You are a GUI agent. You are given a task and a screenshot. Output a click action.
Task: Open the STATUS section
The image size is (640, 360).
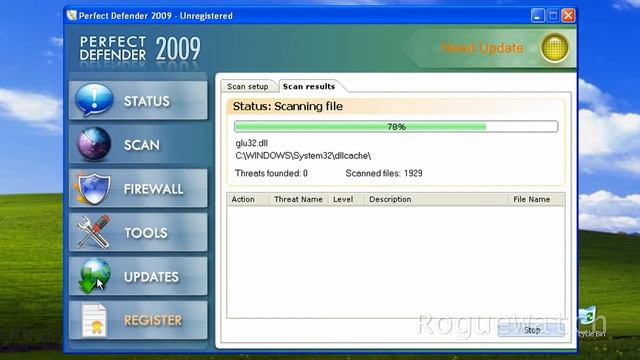point(138,100)
